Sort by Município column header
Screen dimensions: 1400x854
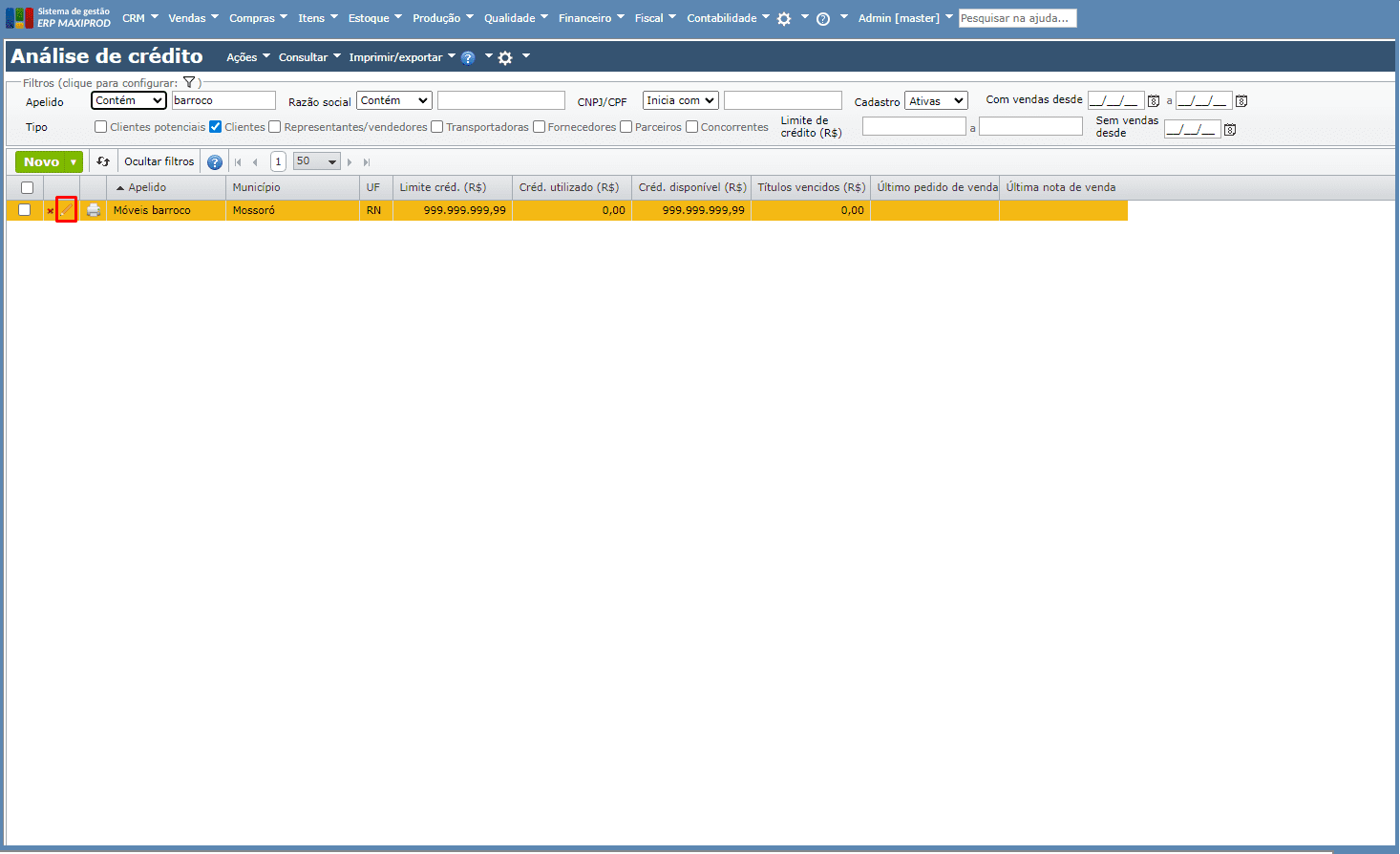pos(292,187)
